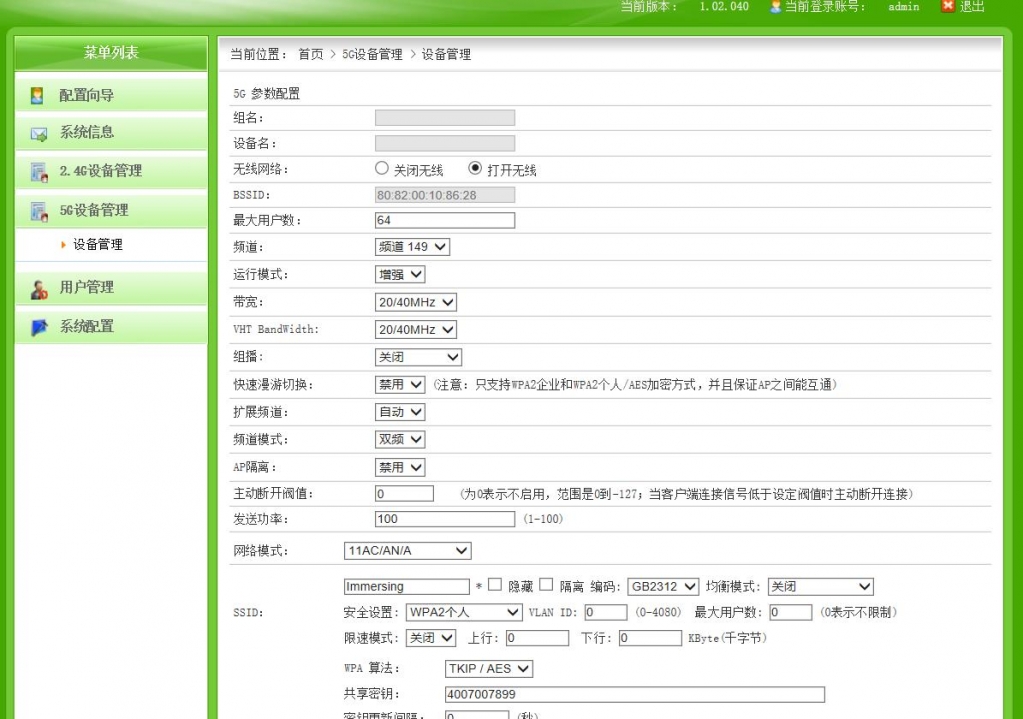Click the disabled 组名 field
This screenshot has height=719, width=1023.
click(x=445, y=117)
